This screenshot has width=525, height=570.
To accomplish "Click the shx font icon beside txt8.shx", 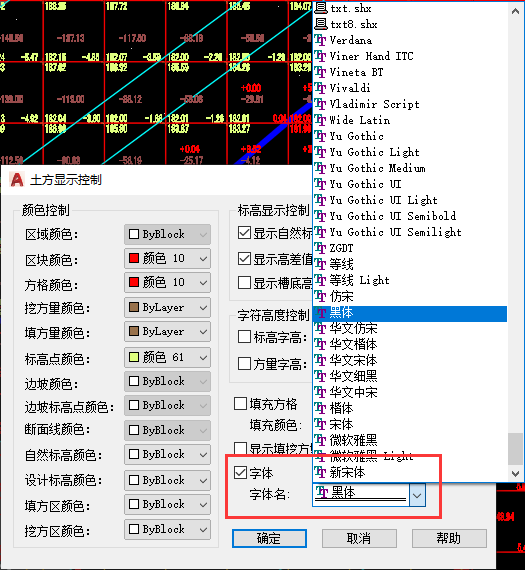I will coord(320,24).
